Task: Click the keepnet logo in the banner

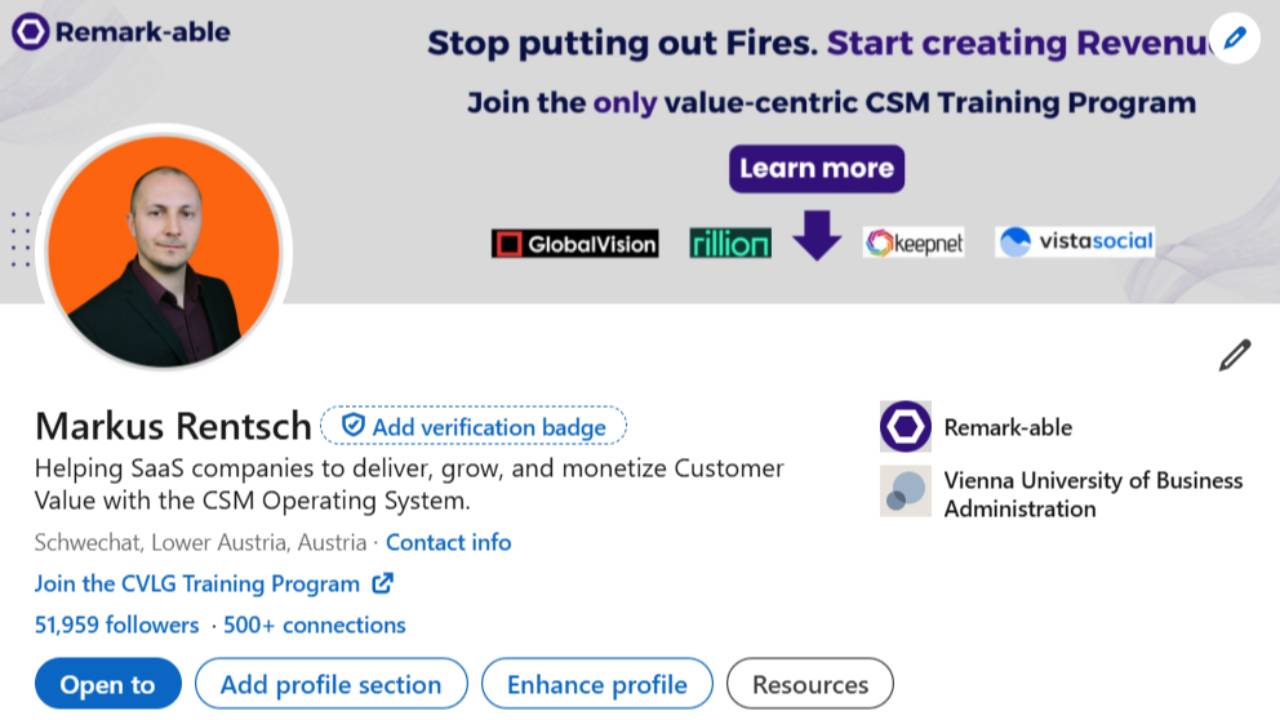Action: click(914, 243)
